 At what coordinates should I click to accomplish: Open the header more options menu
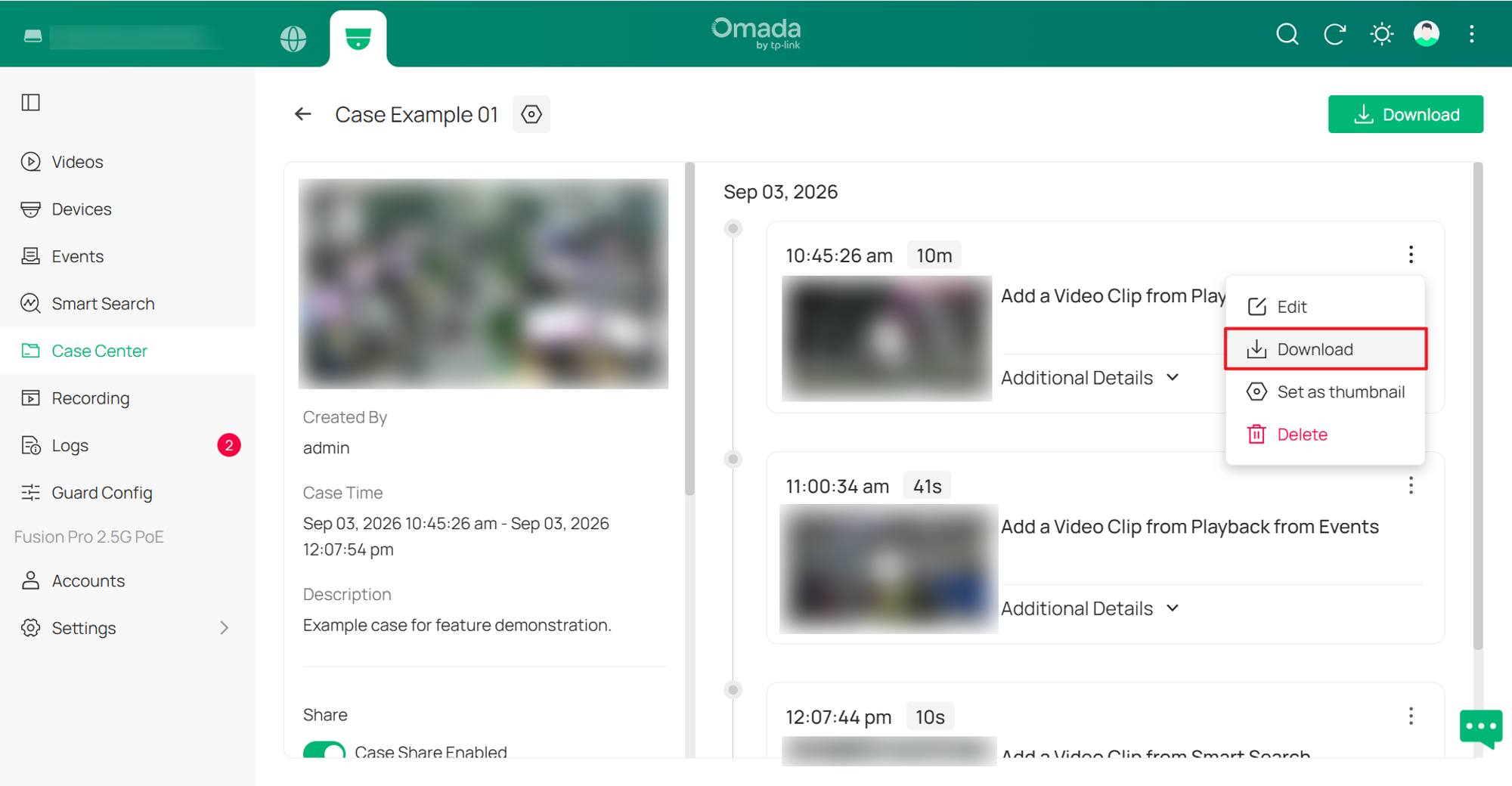click(x=1471, y=34)
